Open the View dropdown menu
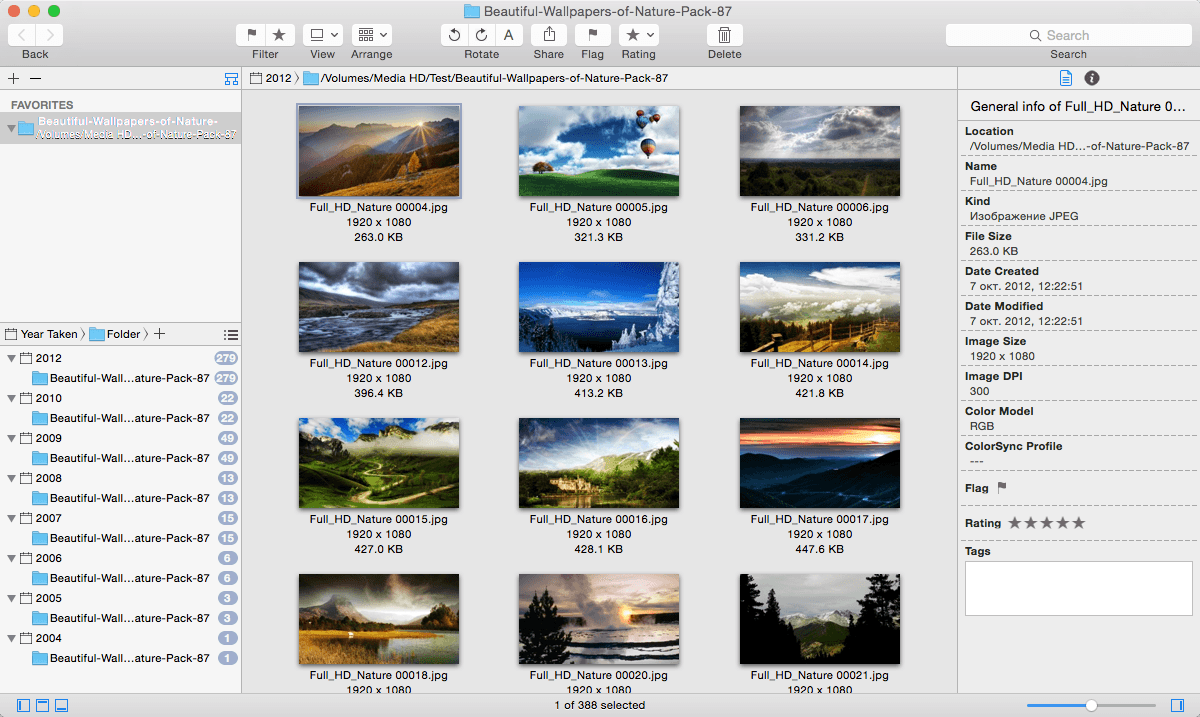The height and width of the screenshot is (717, 1200). click(x=323, y=35)
